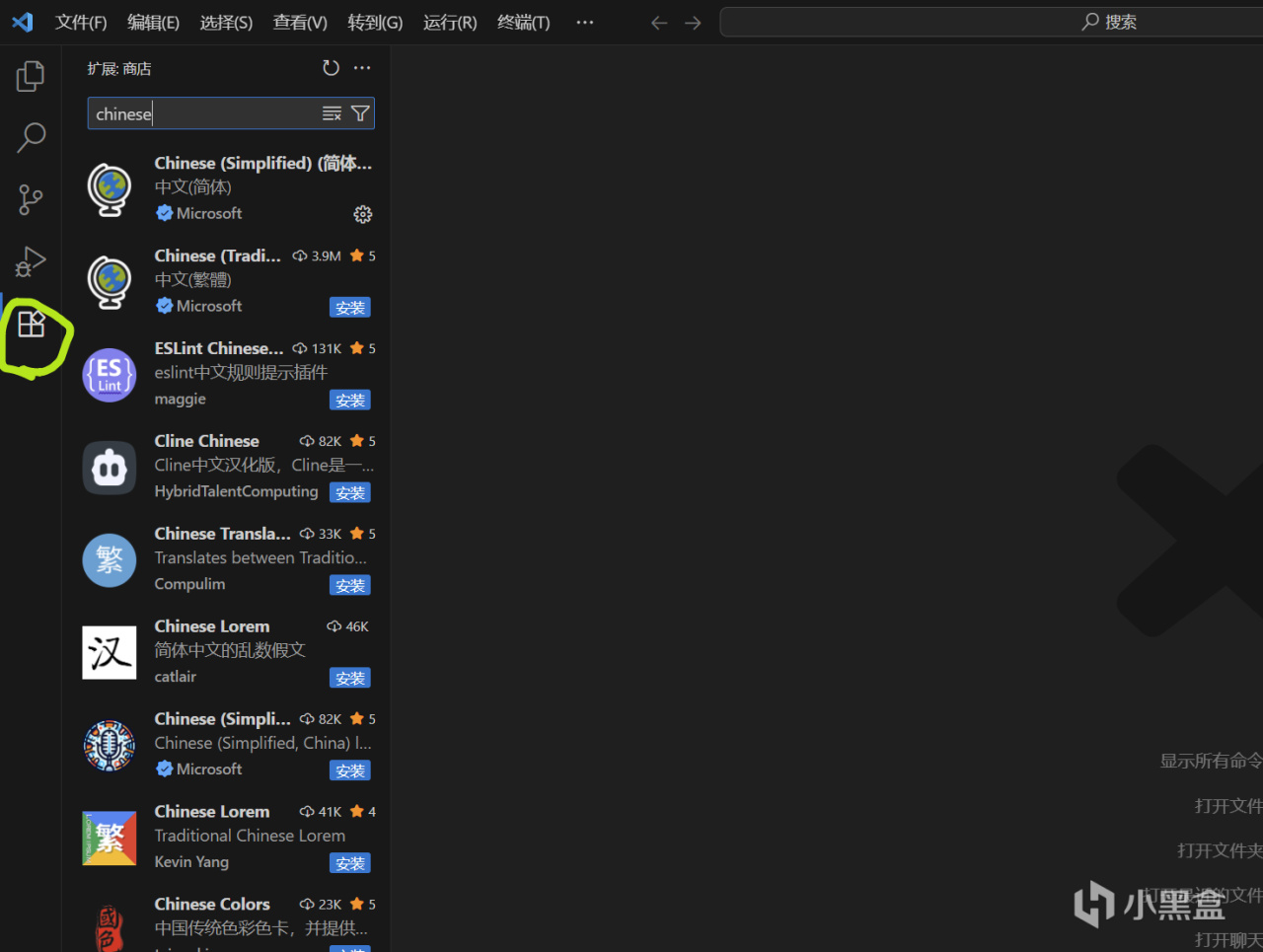This screenshot has width=1263, height=952.
Task: Open Source Control view
Action: pos(31,199)
